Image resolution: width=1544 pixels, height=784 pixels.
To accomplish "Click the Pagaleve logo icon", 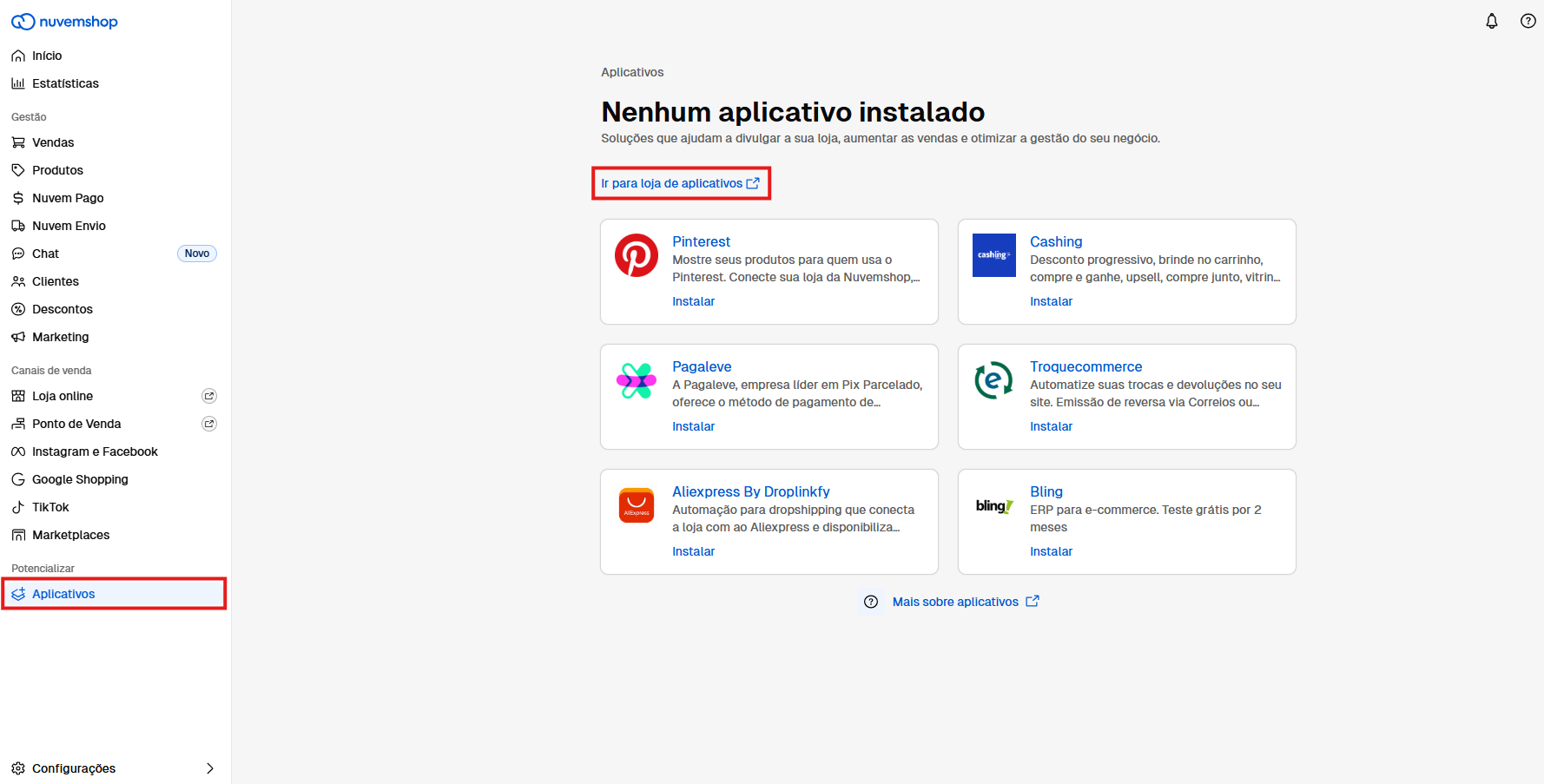I will (637, 380).
